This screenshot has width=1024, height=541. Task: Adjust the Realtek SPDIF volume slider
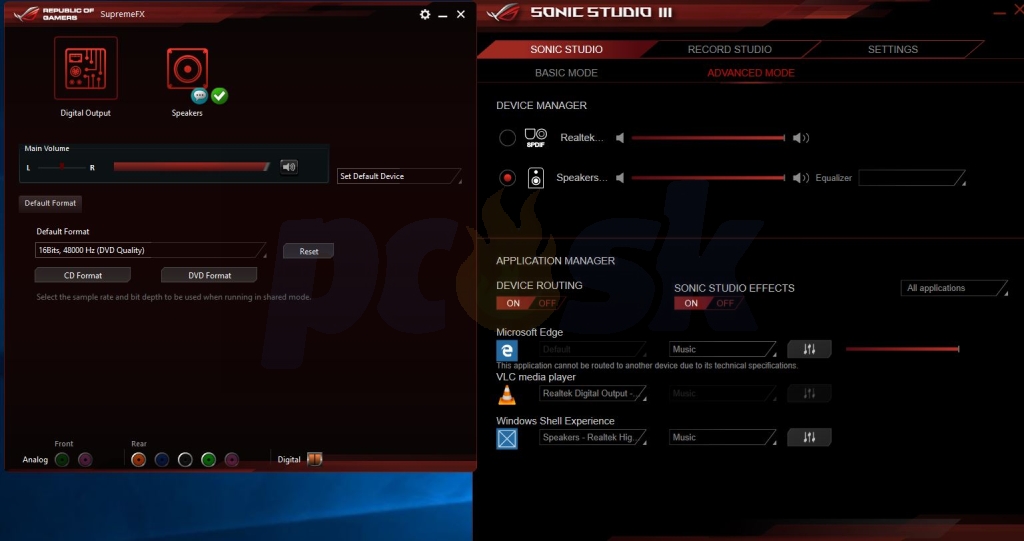(708, 138)
